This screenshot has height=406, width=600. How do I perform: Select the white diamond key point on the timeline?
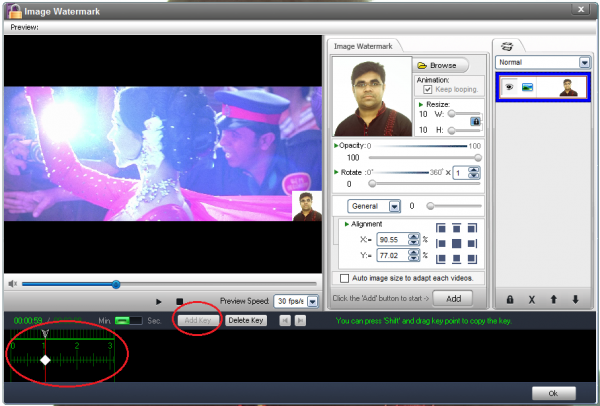coord(46,360)
